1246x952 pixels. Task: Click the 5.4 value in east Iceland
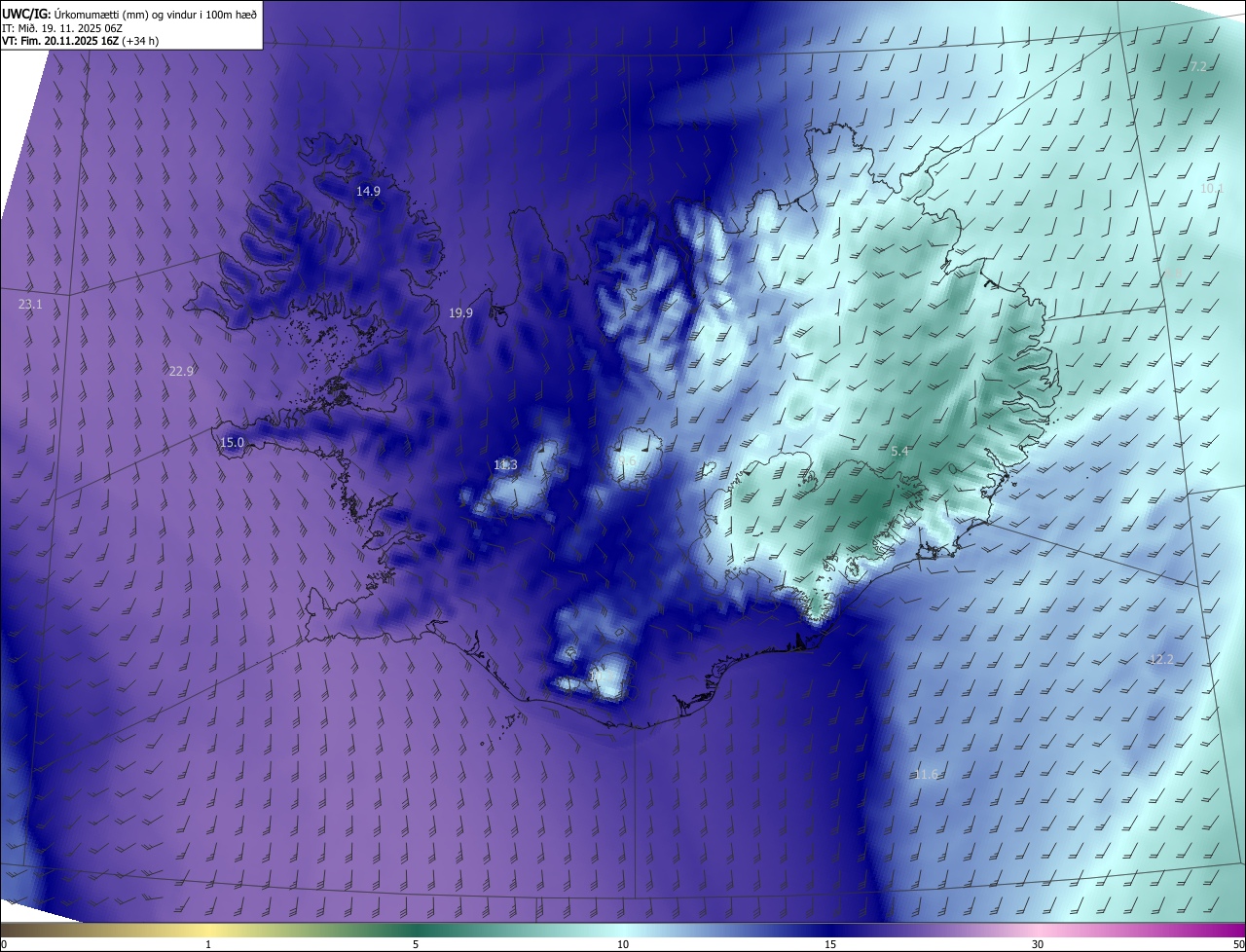click(x=899, y=451)
